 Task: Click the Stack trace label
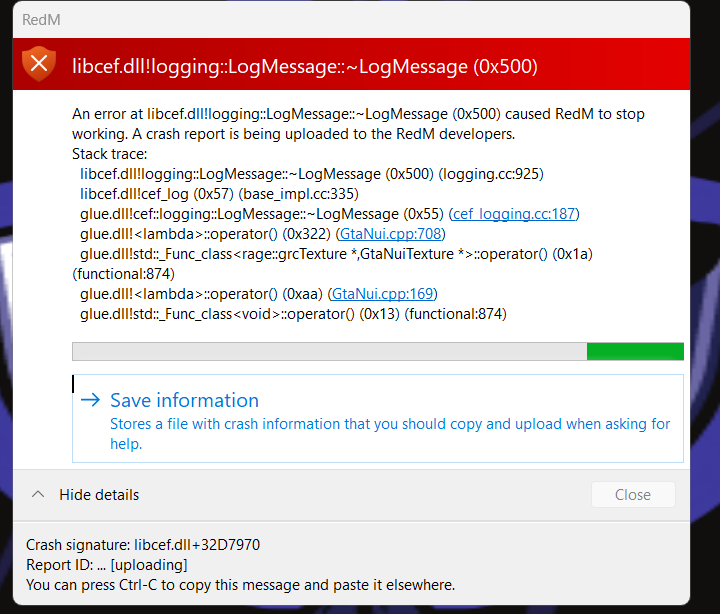109,154
